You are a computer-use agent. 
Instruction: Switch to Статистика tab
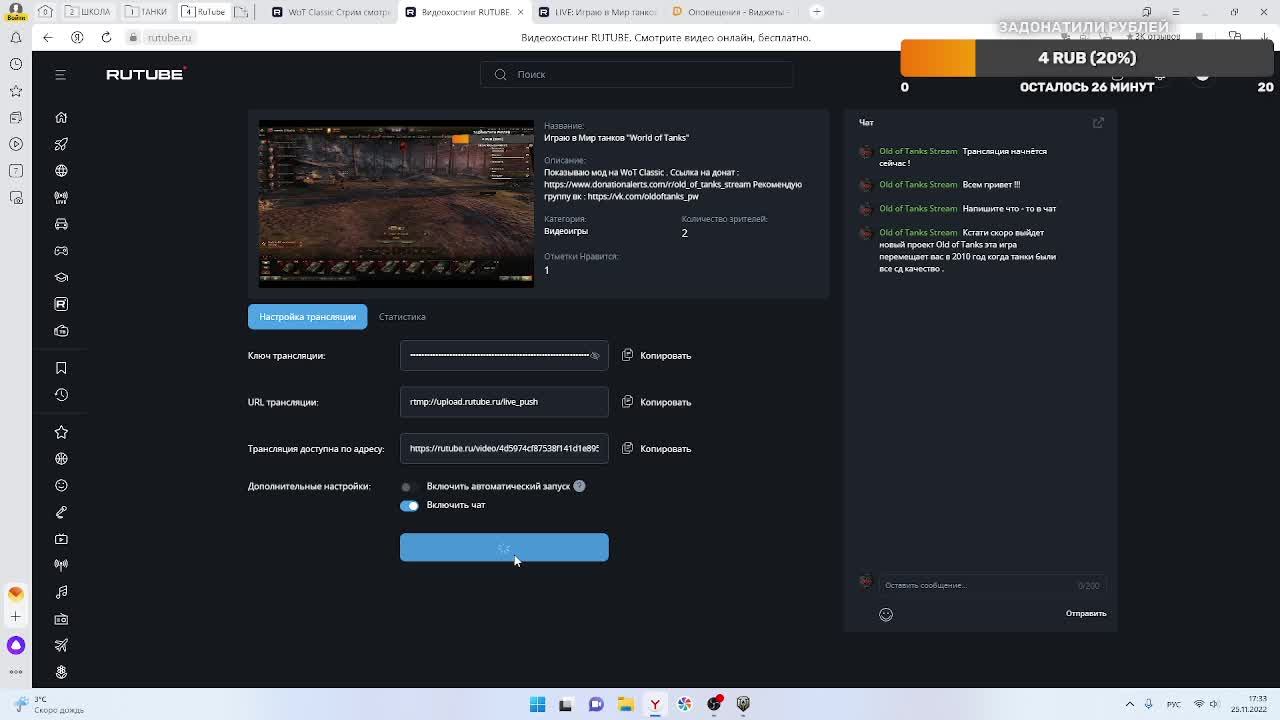[x=402, y=316]
